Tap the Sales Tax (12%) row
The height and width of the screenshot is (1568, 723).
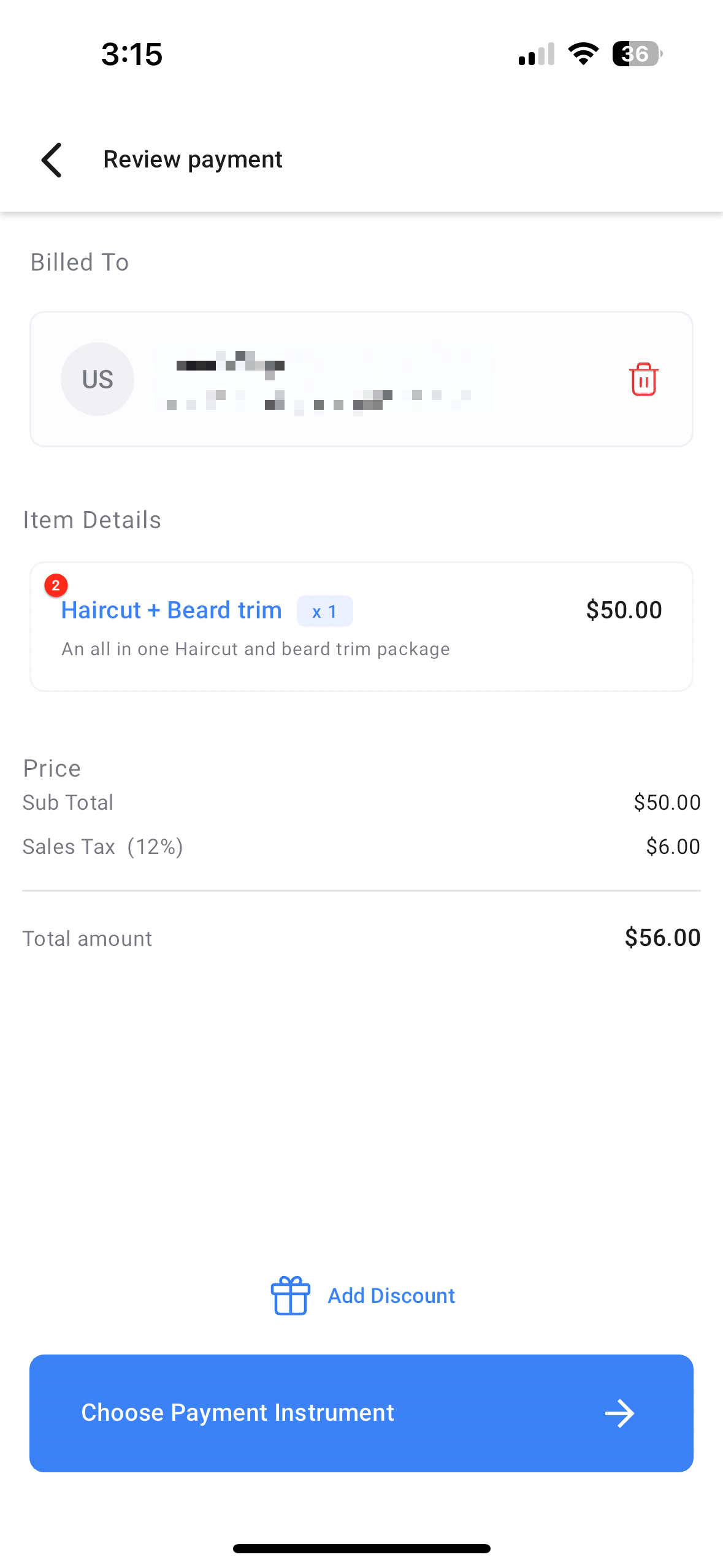point(361,847)
